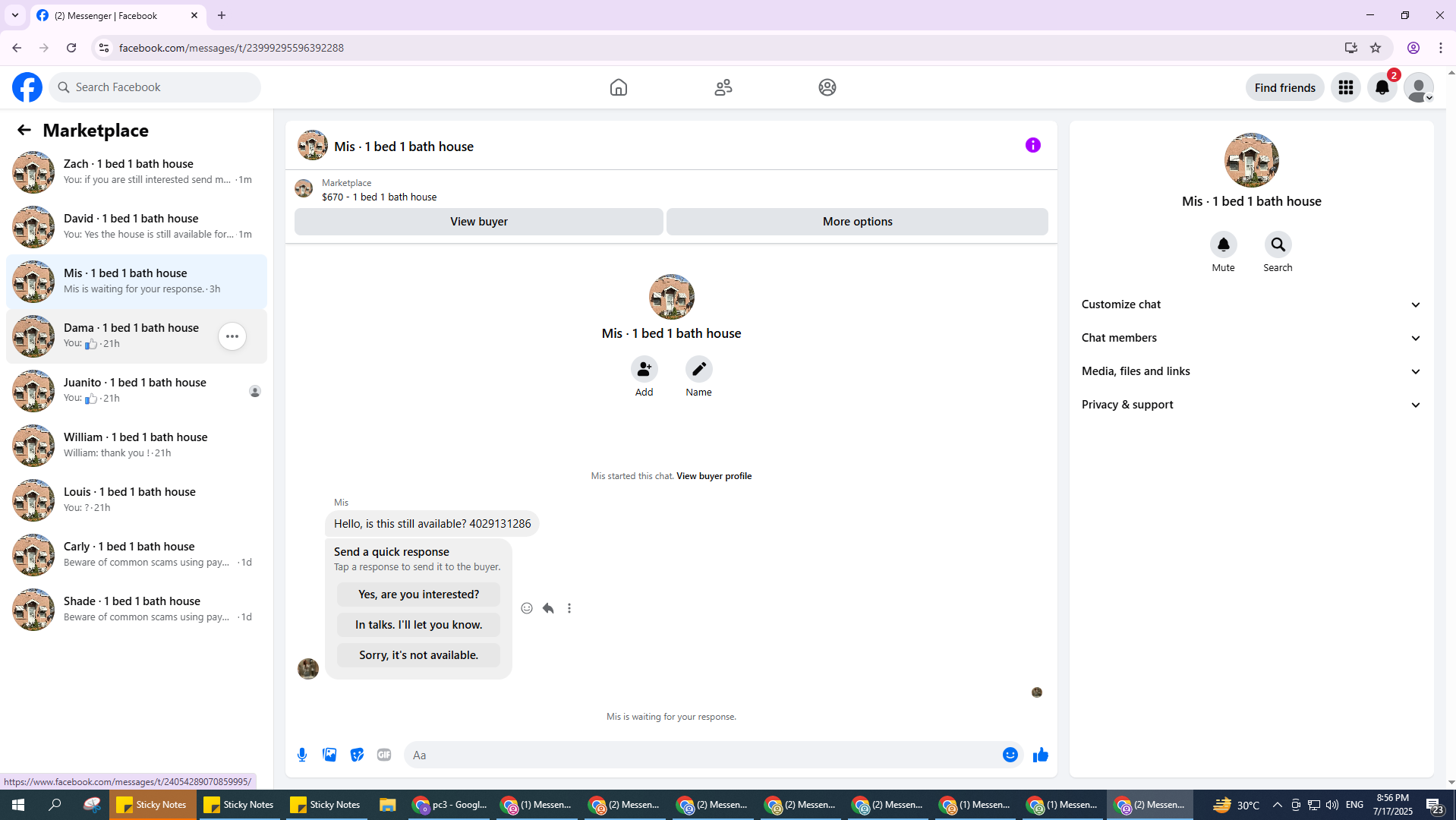Focus the Search Facebook field
The height and width of the screenshot is (820, 1456).
point(155,87)
